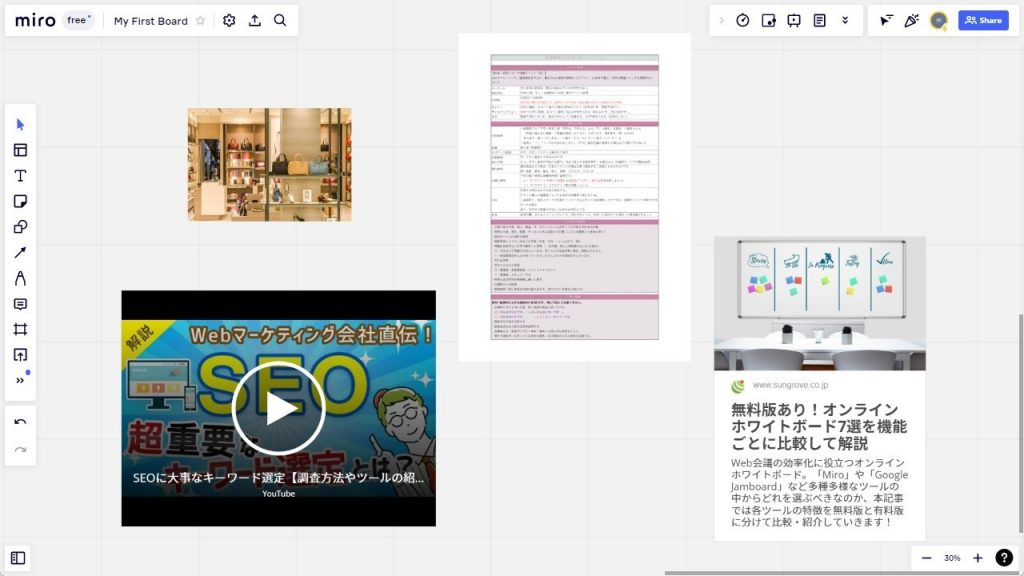Open board search magnifier
The image size is (1024, 576).
[280, 20]
